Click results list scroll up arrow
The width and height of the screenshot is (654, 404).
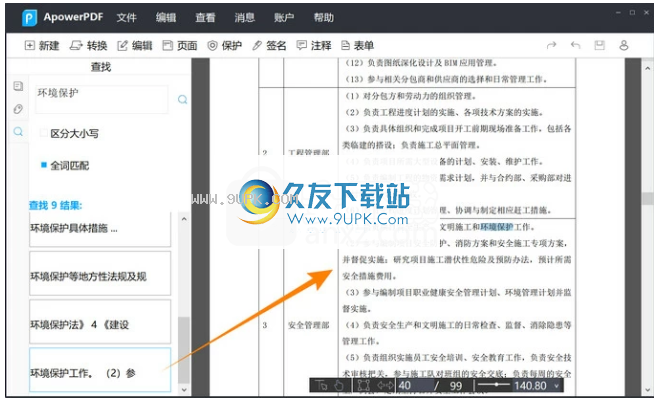pos(184,218)
